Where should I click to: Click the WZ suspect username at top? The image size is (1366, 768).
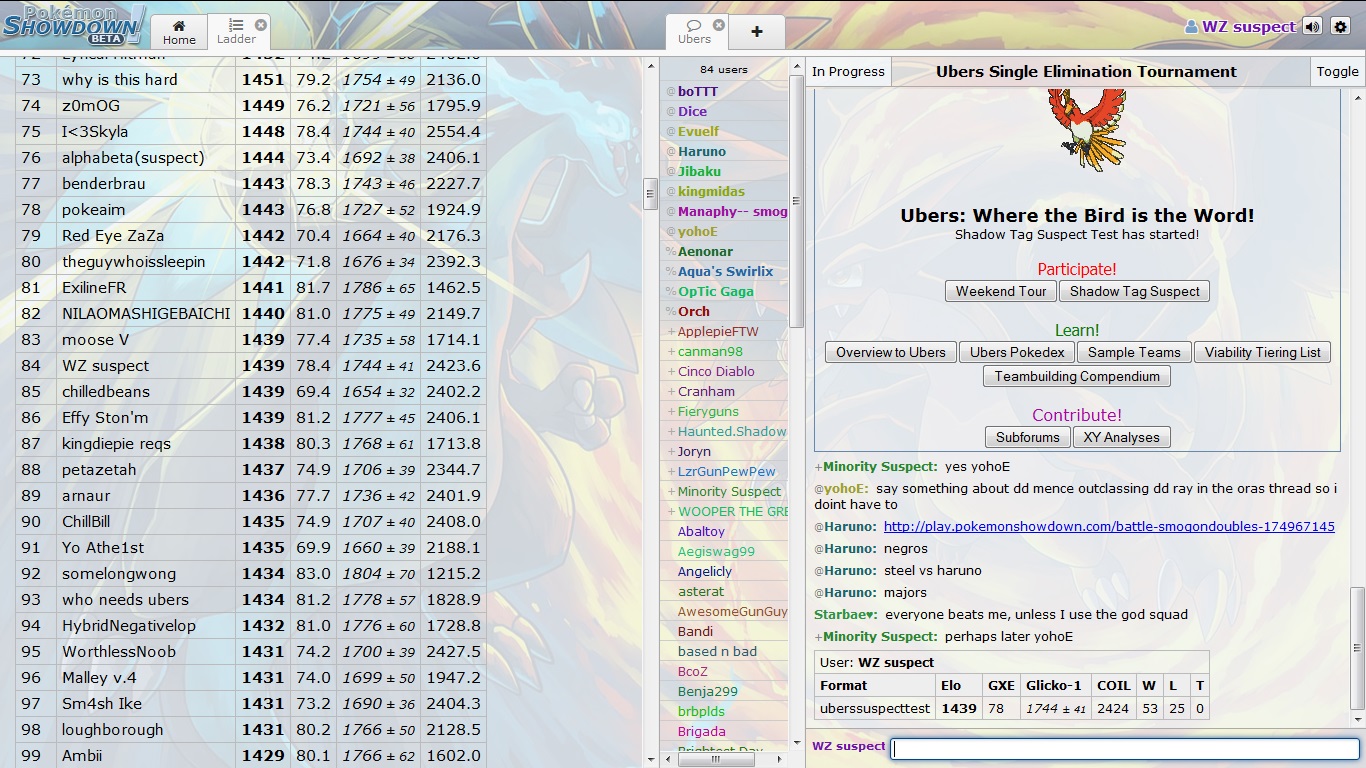click(x=1240, y=27)
